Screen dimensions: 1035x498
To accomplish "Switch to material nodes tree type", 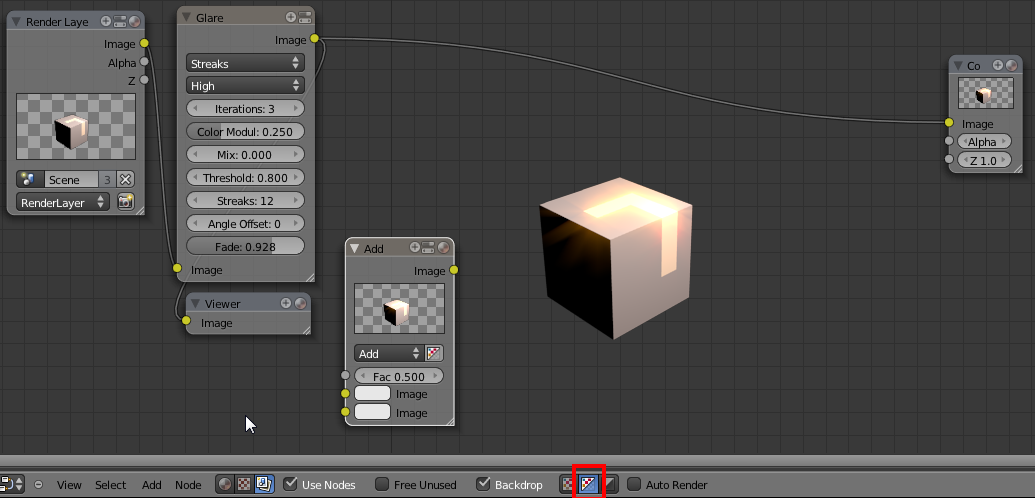I will pos(225,484).
